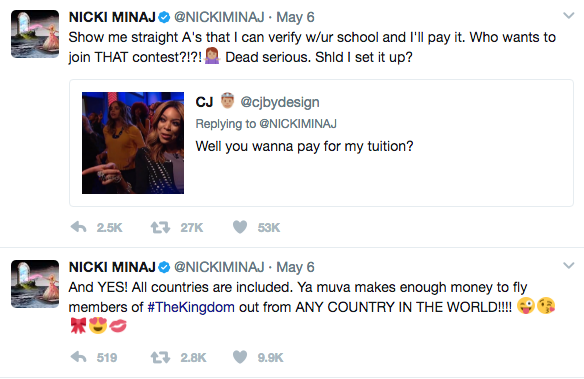
Task: Like the tweet with 53K likes
Action: tap(240, 227)
